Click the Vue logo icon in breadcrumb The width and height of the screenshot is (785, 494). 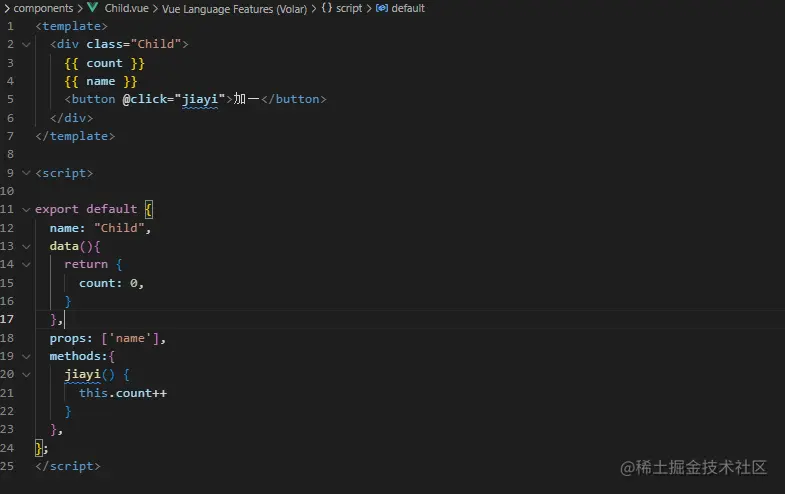pos(93,8)
